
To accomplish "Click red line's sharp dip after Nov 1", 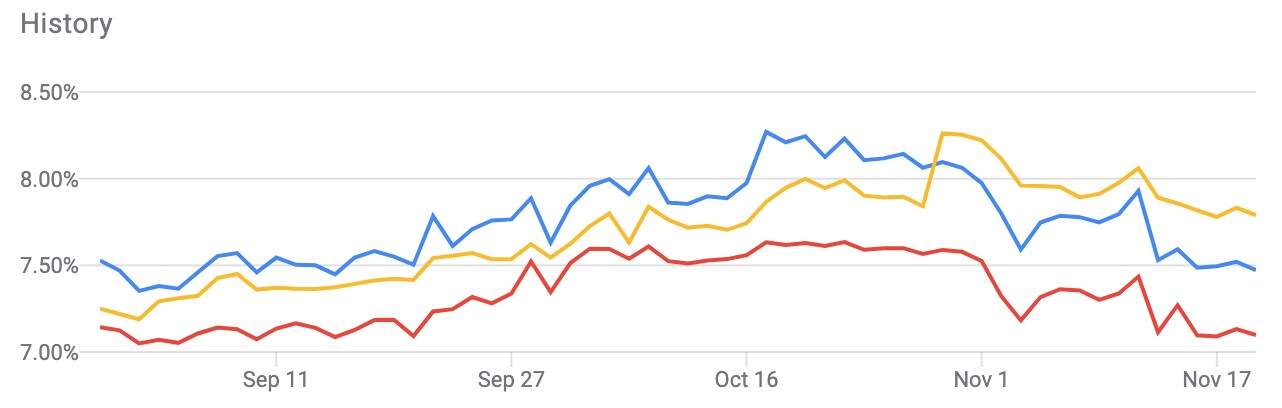I will 1020,320.
